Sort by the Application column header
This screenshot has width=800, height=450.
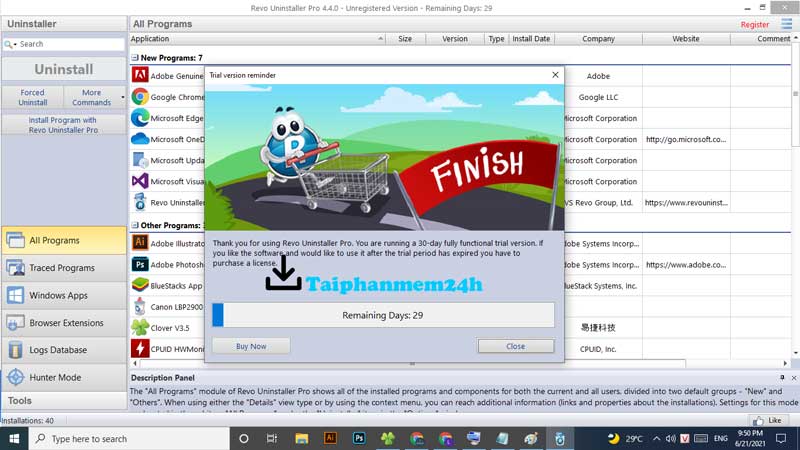[x=257, y=39]
